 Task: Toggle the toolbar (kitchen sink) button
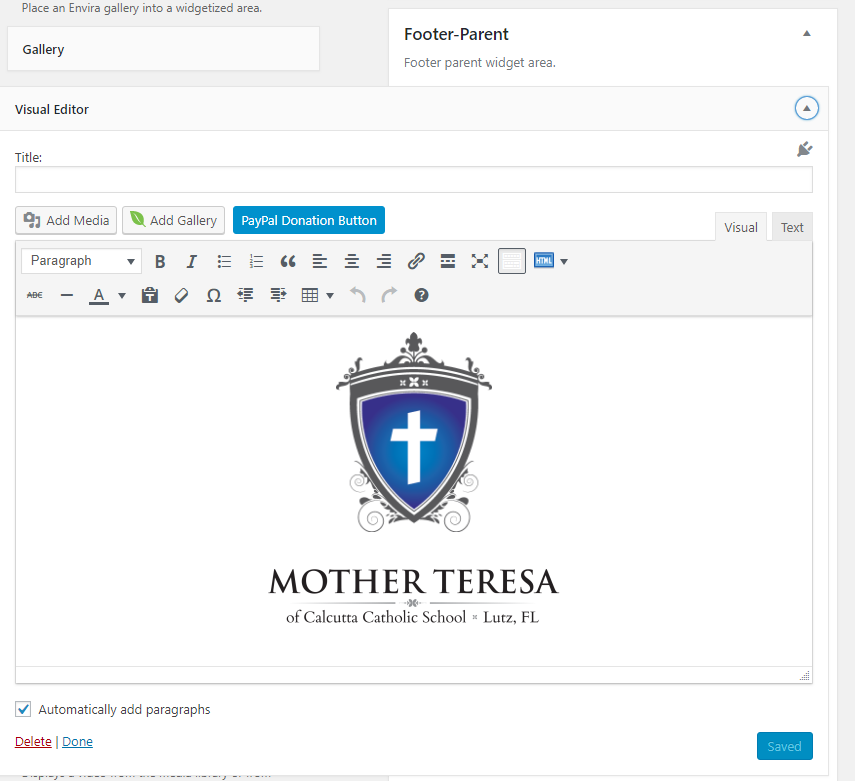pyautogui.click(x=512, y=261)
